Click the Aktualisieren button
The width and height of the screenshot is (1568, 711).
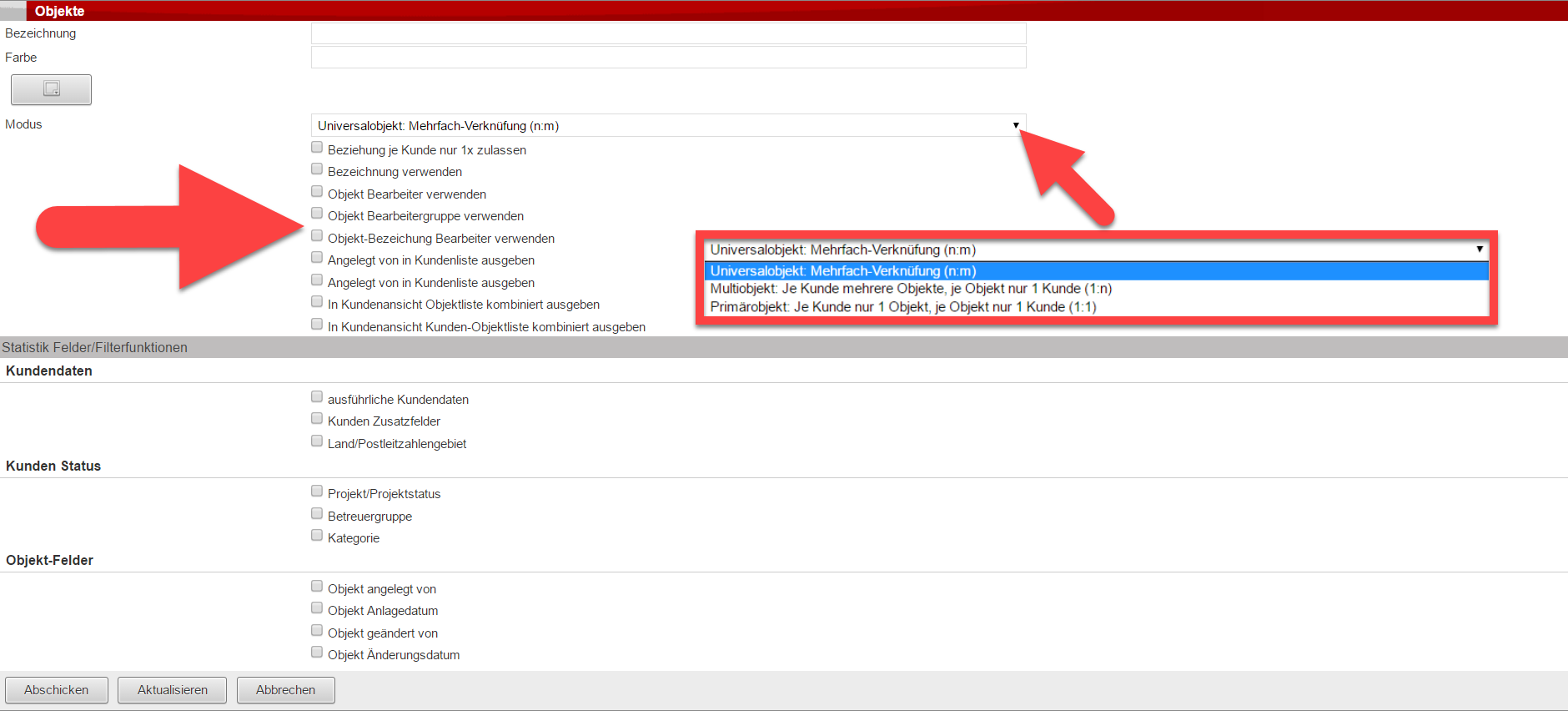tap(173, 690)
